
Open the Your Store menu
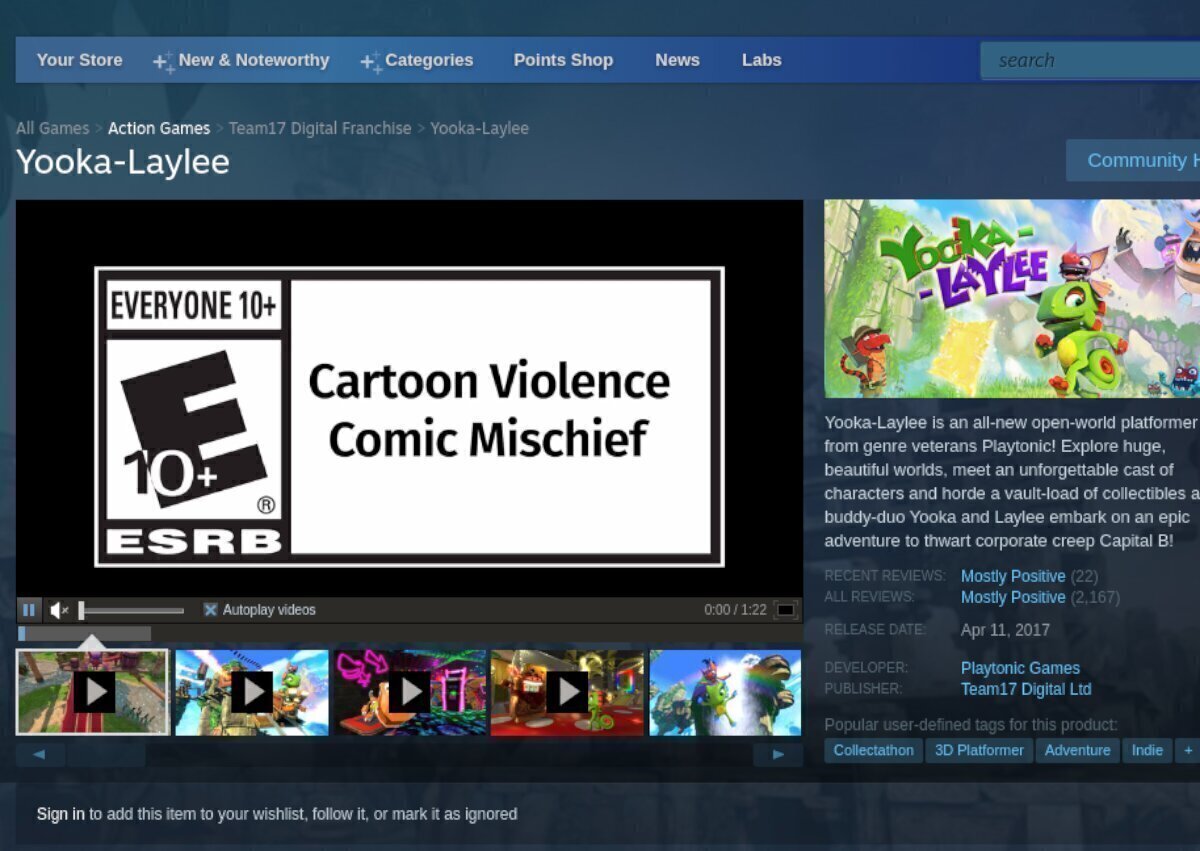79,60
